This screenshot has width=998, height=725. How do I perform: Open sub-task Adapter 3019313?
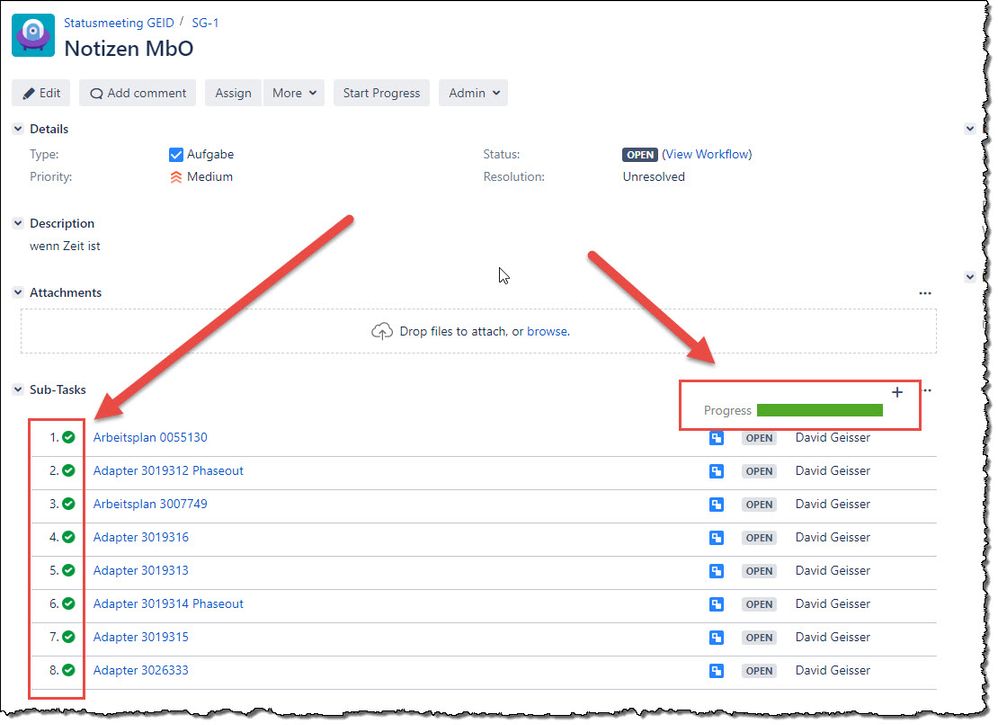pyautogui.click(x=141, y=570)
